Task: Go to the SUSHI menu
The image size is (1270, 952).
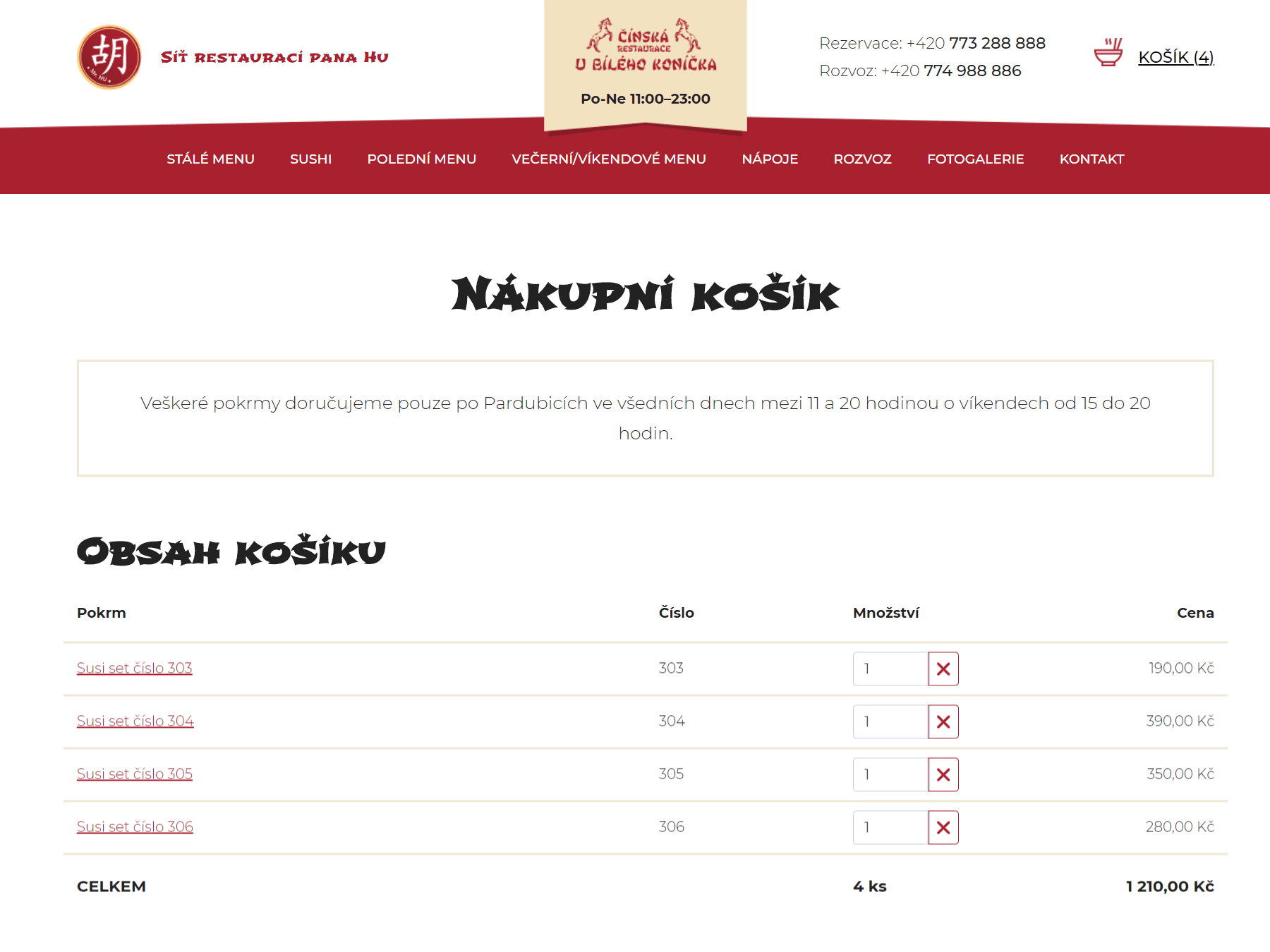Action: (310, 159)
